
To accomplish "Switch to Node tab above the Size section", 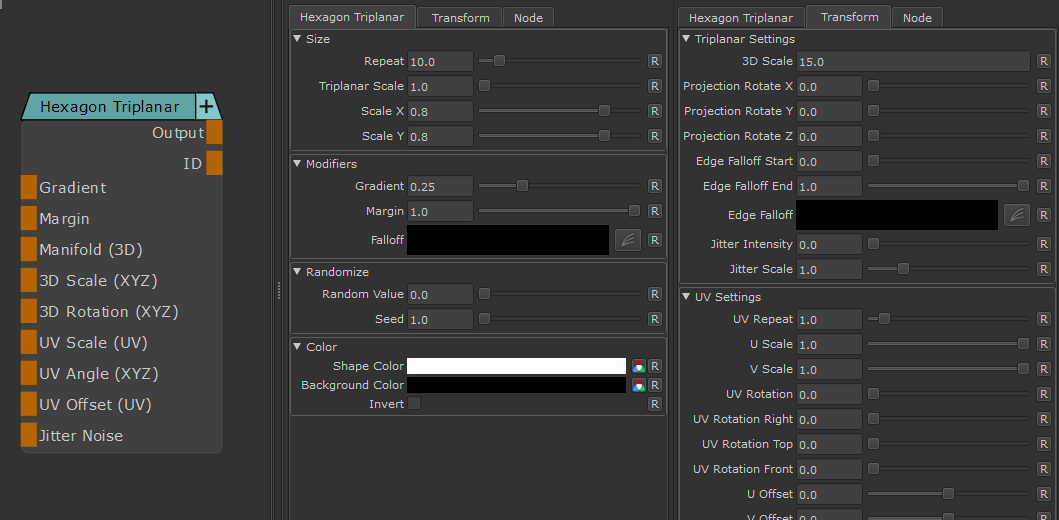I will click(527, 18).
